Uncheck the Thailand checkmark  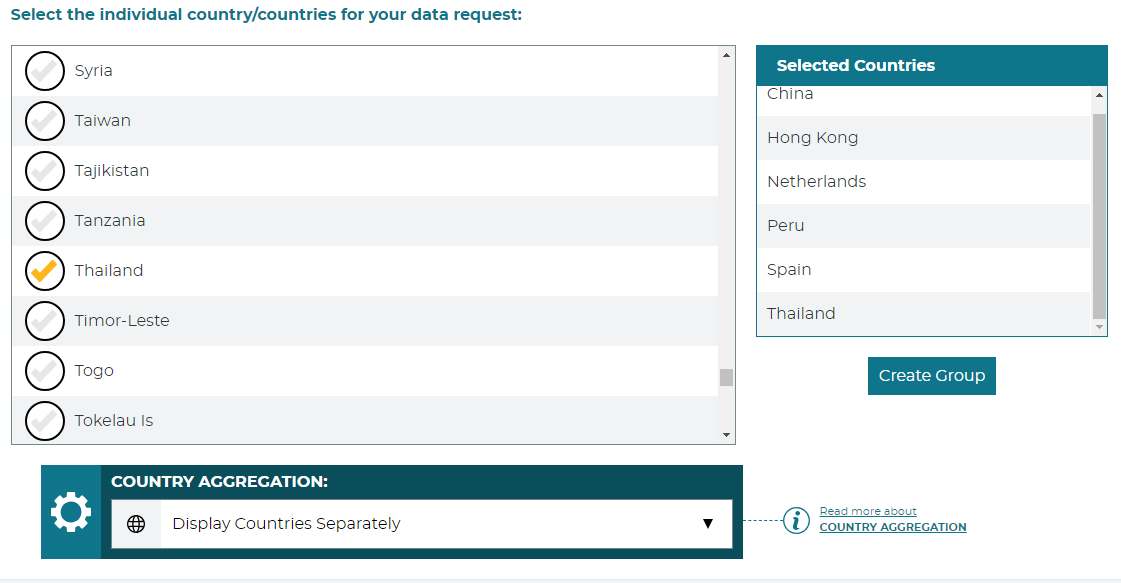tap(44, 271)
